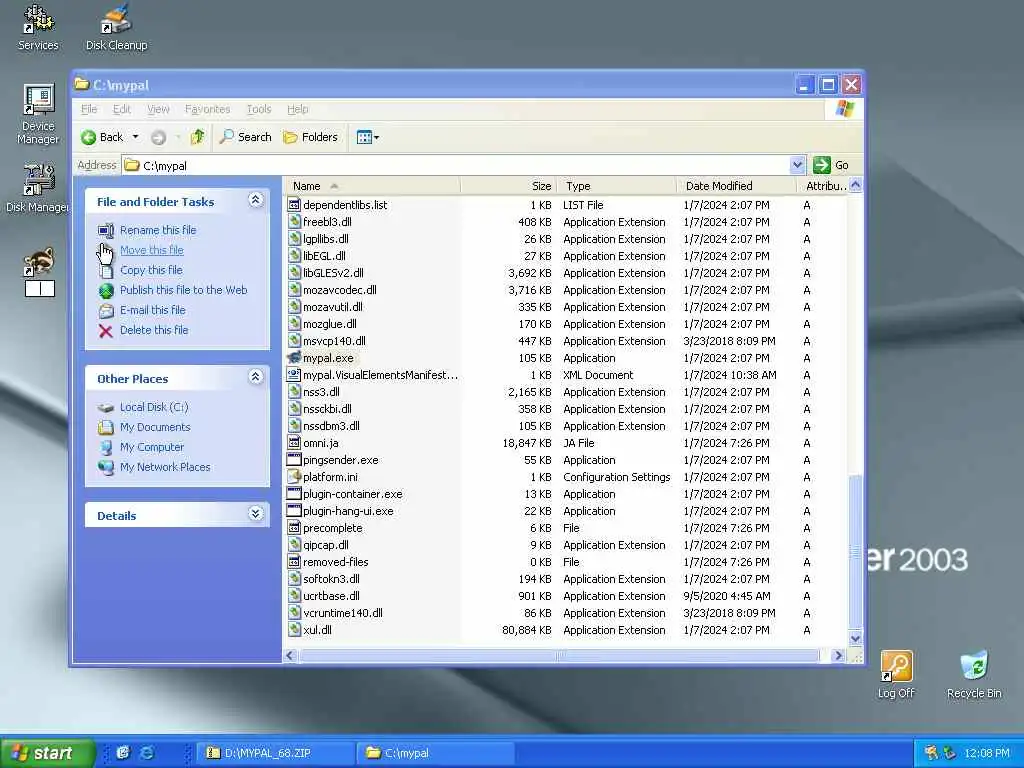Image resolution: width=1024 pixels, height=768 pixels.
Task: Select the freebl3.dll file icon
Action: [x=294, y=222]
